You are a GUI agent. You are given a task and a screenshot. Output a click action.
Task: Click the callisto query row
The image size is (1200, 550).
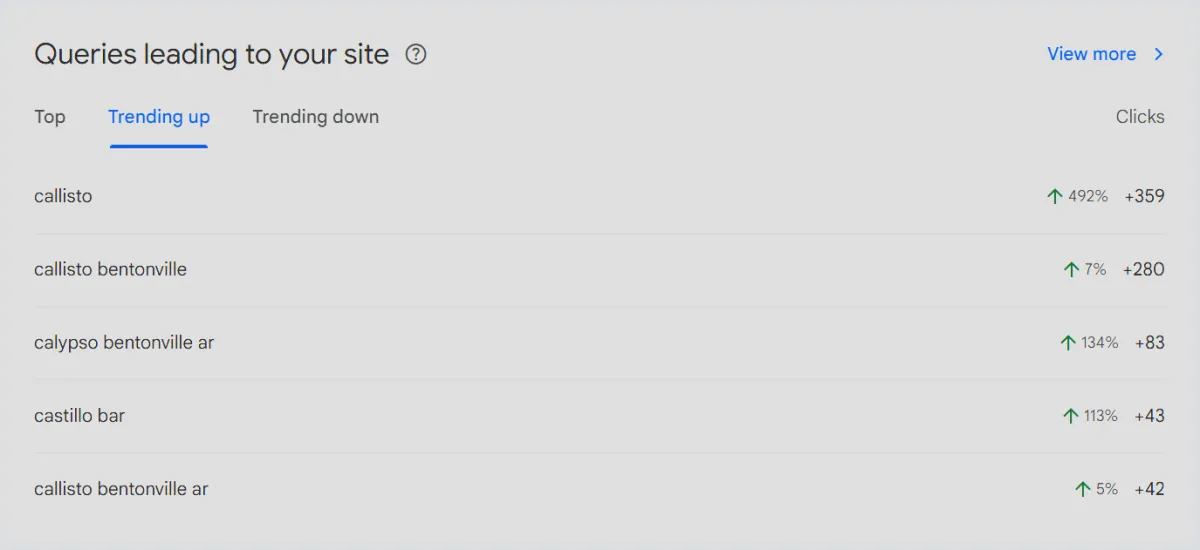coord(63,197)
